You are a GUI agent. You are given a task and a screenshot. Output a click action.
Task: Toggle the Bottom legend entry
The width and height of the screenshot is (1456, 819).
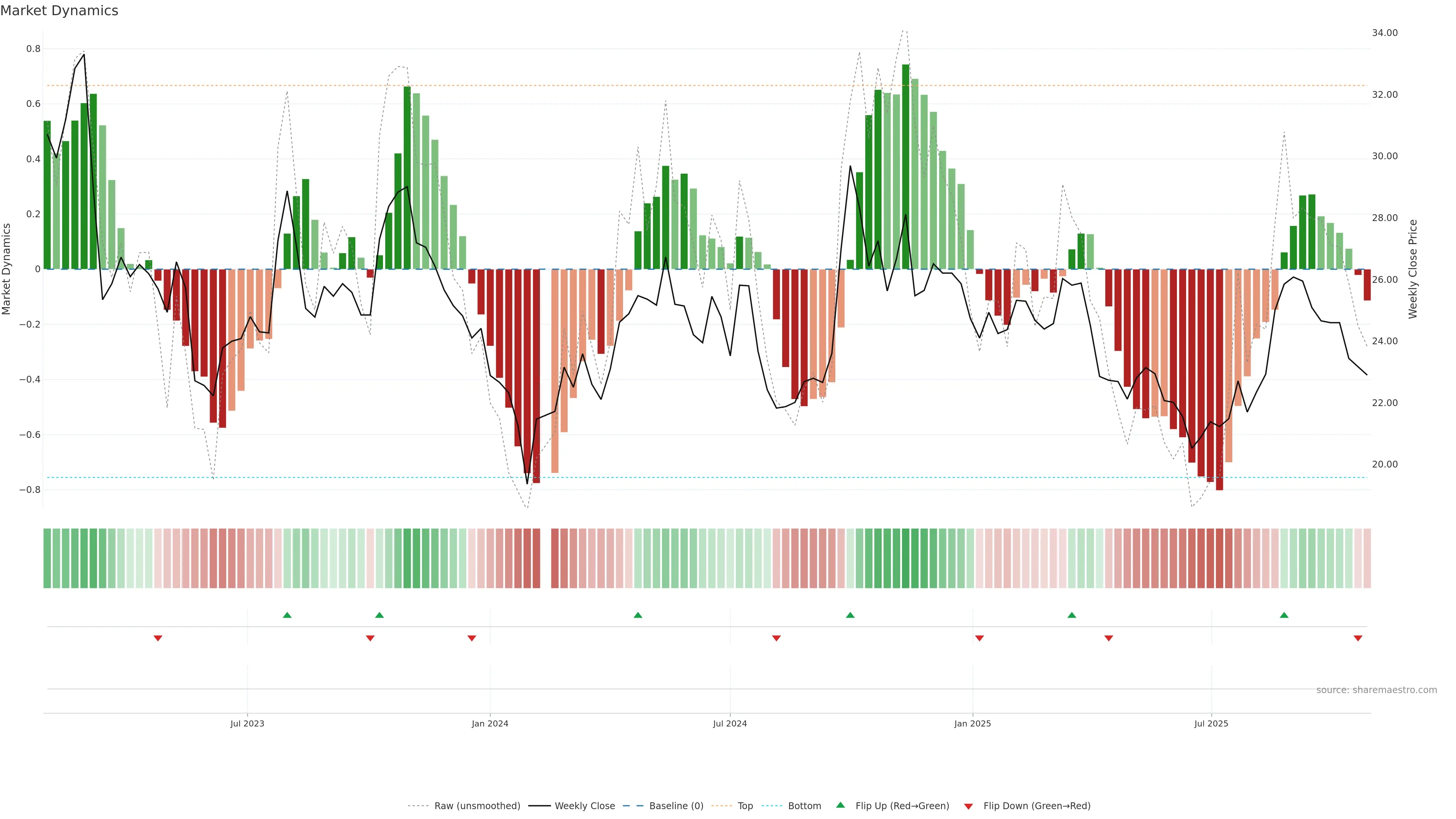[x=804, y=805]
